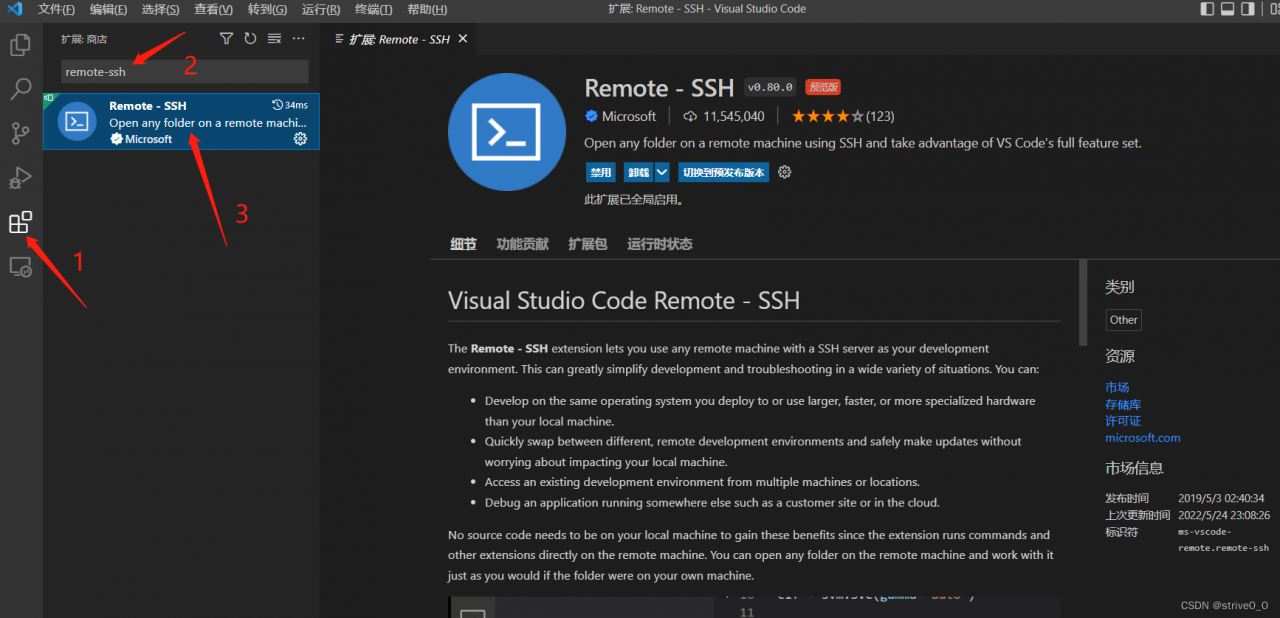Switch to the 功能贡献 tab
The height and width of the screenshot is (618, 1280).
click(521, 243)
